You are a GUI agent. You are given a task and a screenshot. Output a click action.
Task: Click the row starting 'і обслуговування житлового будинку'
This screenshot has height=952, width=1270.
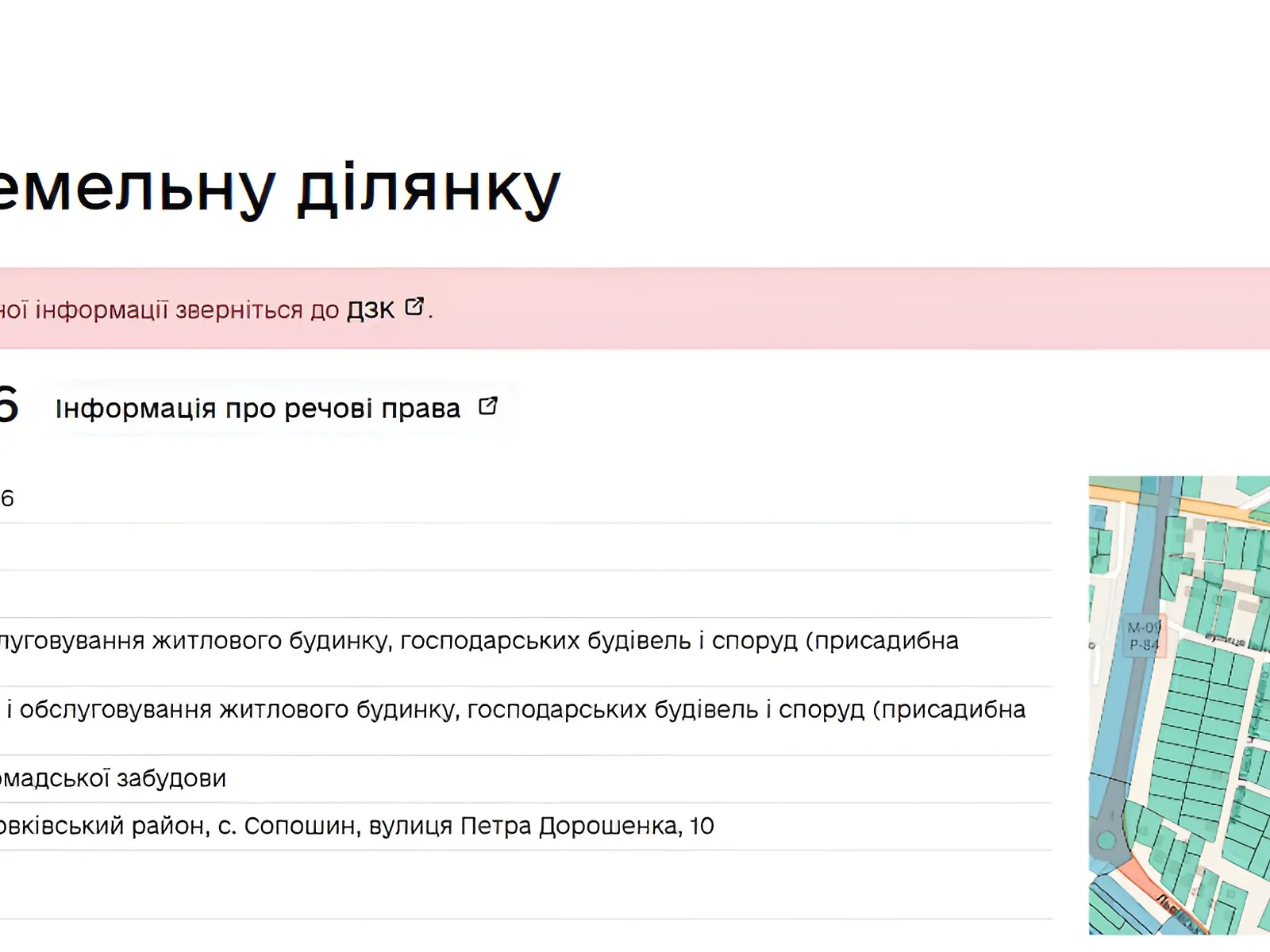point(516,710)
